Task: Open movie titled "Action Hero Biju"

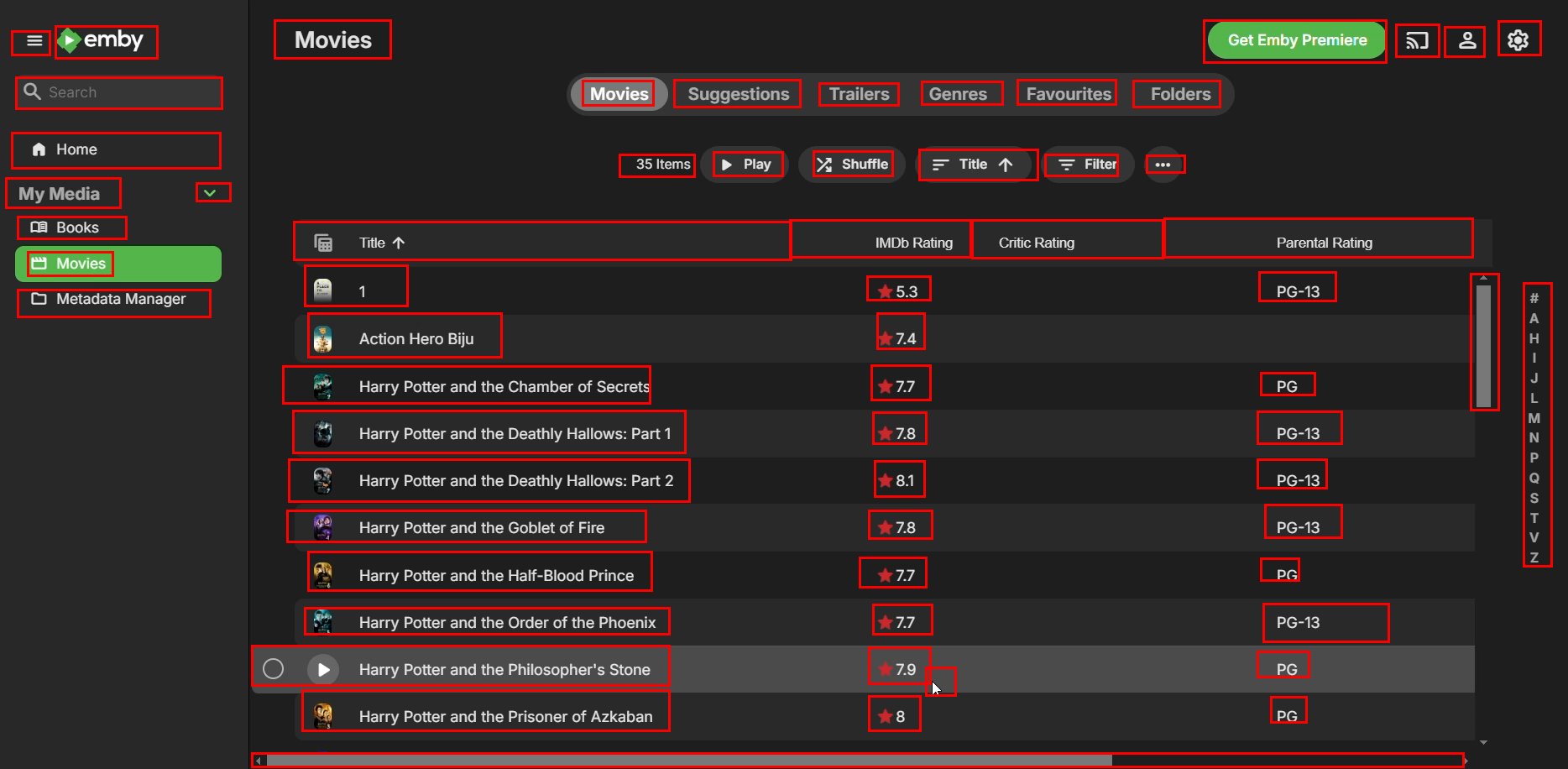Action: [x=416, y=338]
